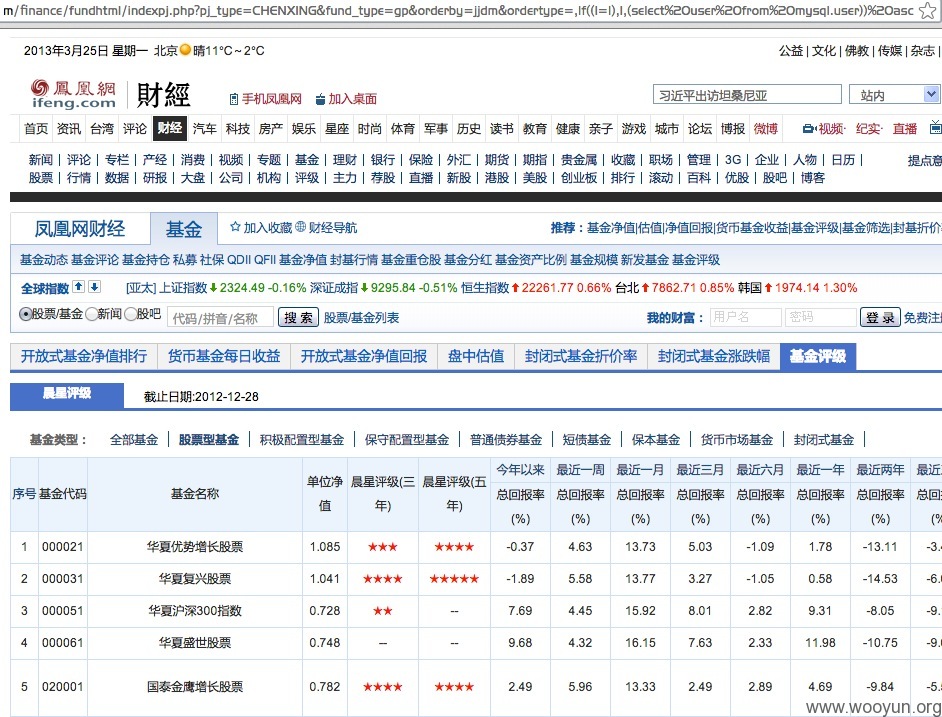Open the 创业板 sub-navigation link
Screen dimensions: 942x717
point(579,178)
